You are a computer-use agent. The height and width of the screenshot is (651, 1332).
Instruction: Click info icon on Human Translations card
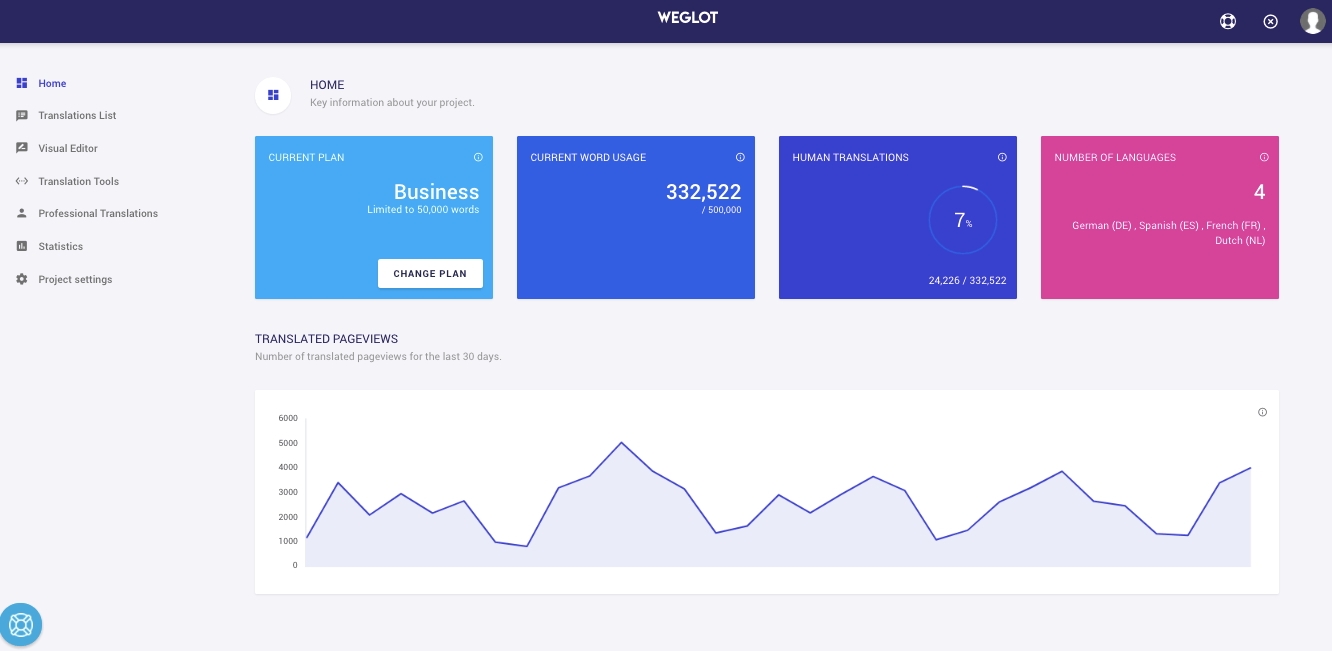coord(1002,157)
